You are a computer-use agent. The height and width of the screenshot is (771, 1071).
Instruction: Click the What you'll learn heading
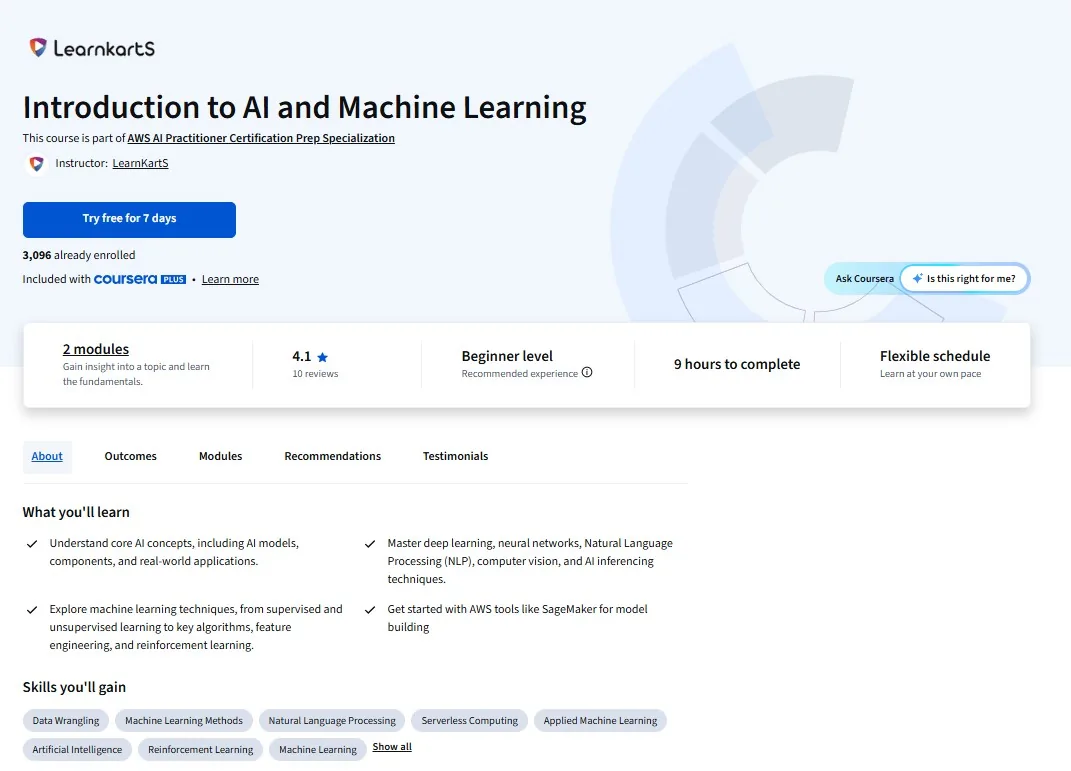tap(76, 512)
